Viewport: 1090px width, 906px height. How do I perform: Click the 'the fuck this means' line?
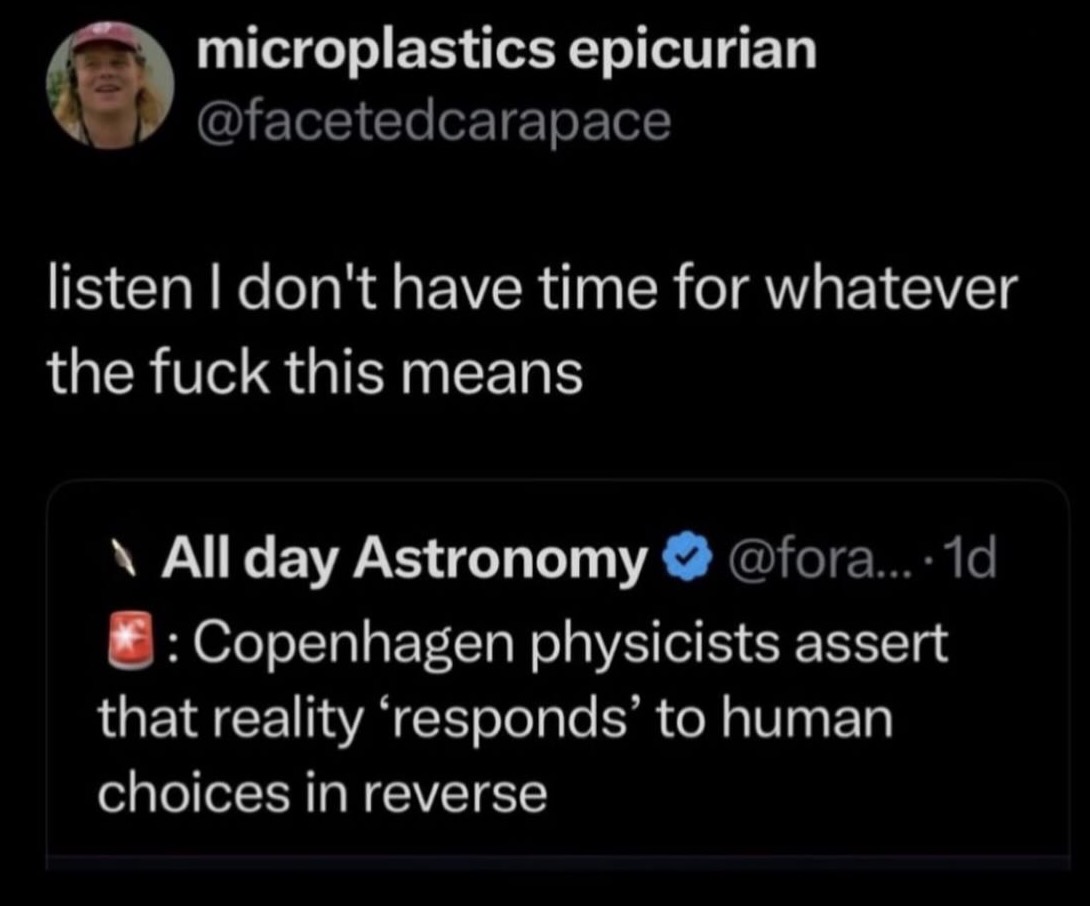(x=315, y=373)
